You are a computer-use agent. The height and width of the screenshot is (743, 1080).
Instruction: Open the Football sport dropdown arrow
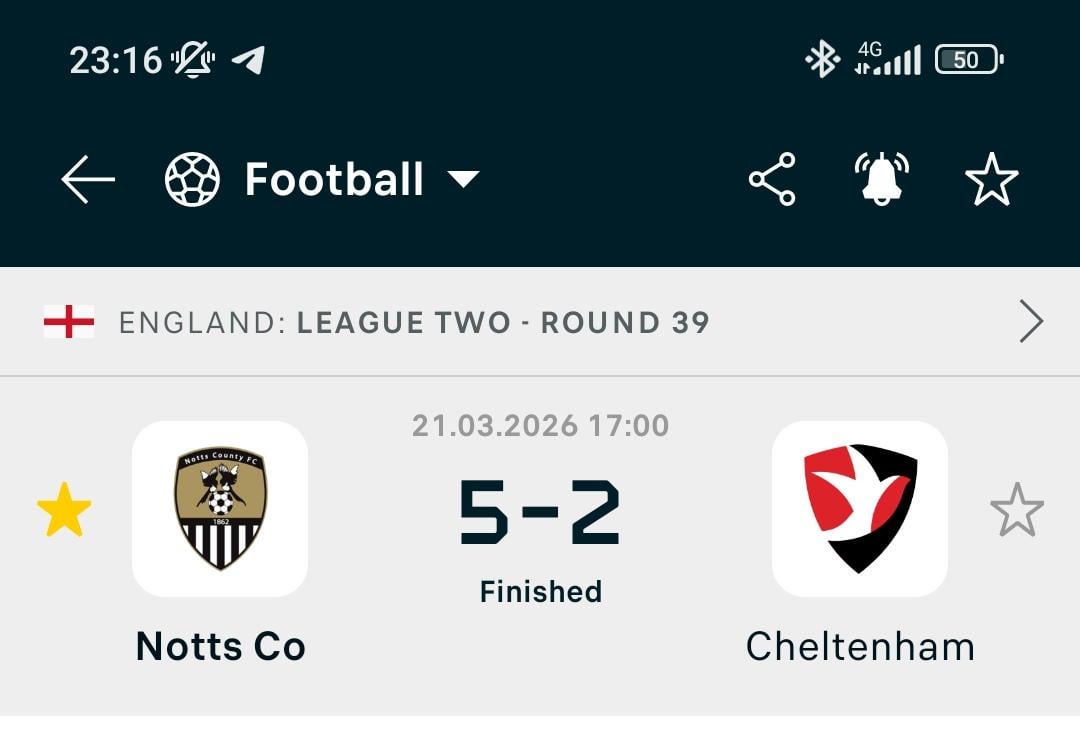tap(463, 180)
